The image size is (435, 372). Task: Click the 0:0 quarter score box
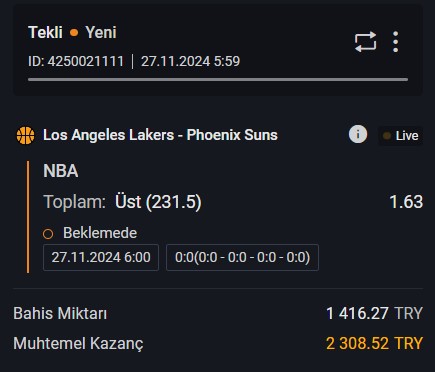(x=242, y=257)
